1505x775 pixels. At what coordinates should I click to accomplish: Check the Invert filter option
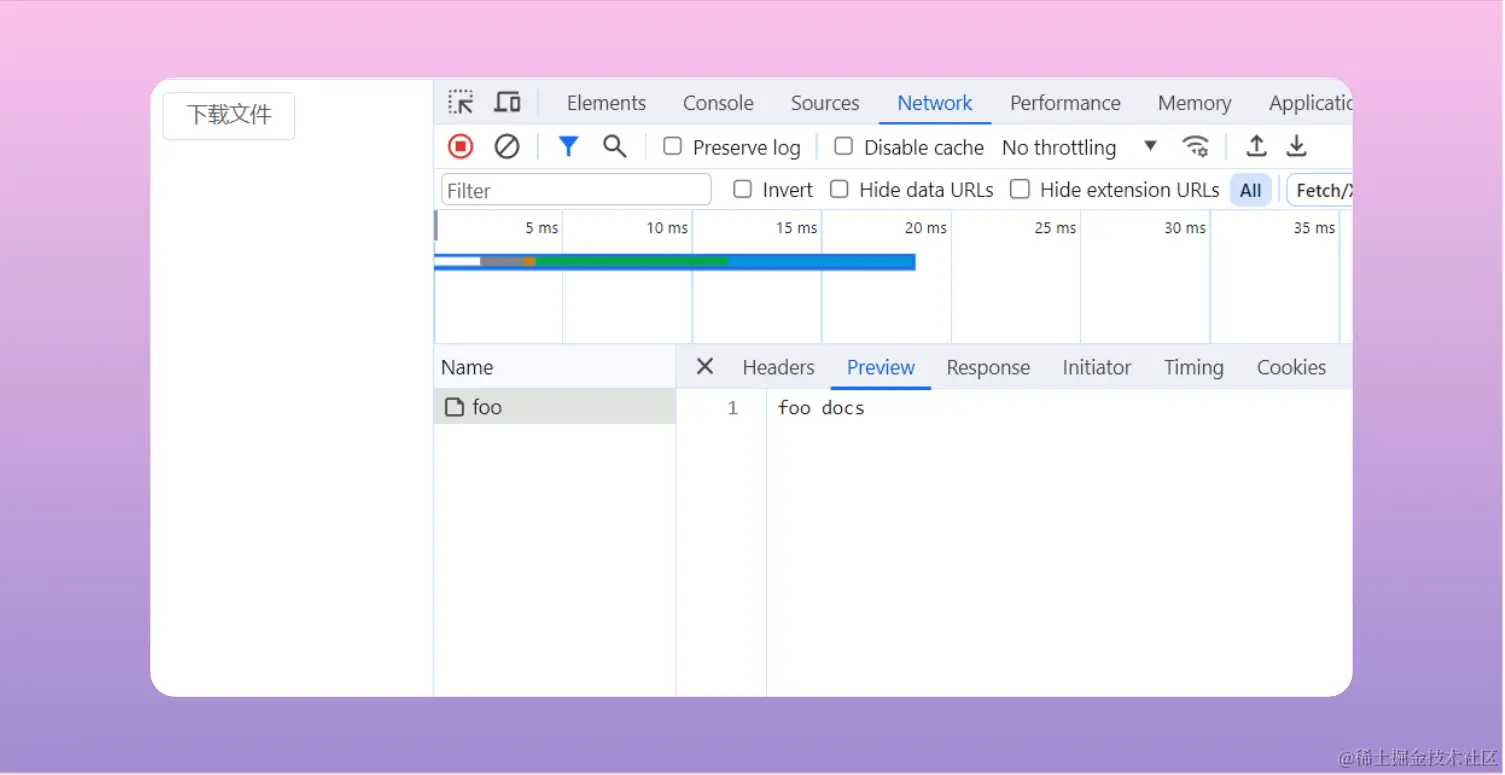click(x=742, y=189)
